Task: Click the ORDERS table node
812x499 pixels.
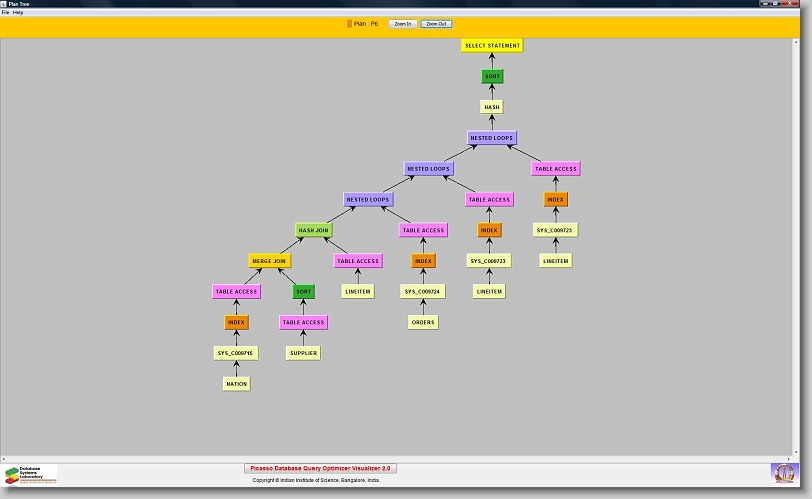Action: [x=423, y=322]
